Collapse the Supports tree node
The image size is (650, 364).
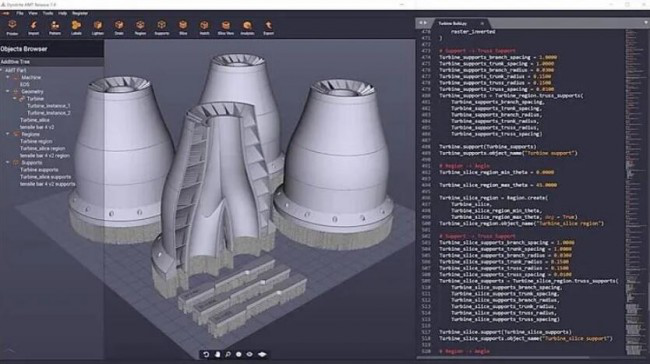pos(7,163)
